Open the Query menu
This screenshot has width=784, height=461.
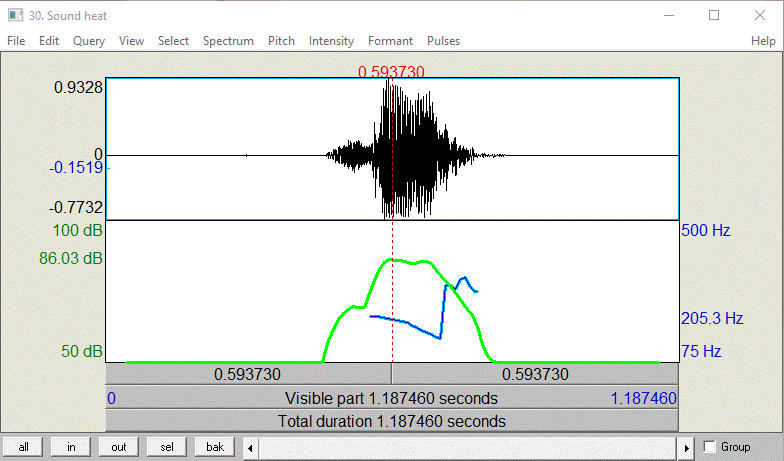pos(88,41)
